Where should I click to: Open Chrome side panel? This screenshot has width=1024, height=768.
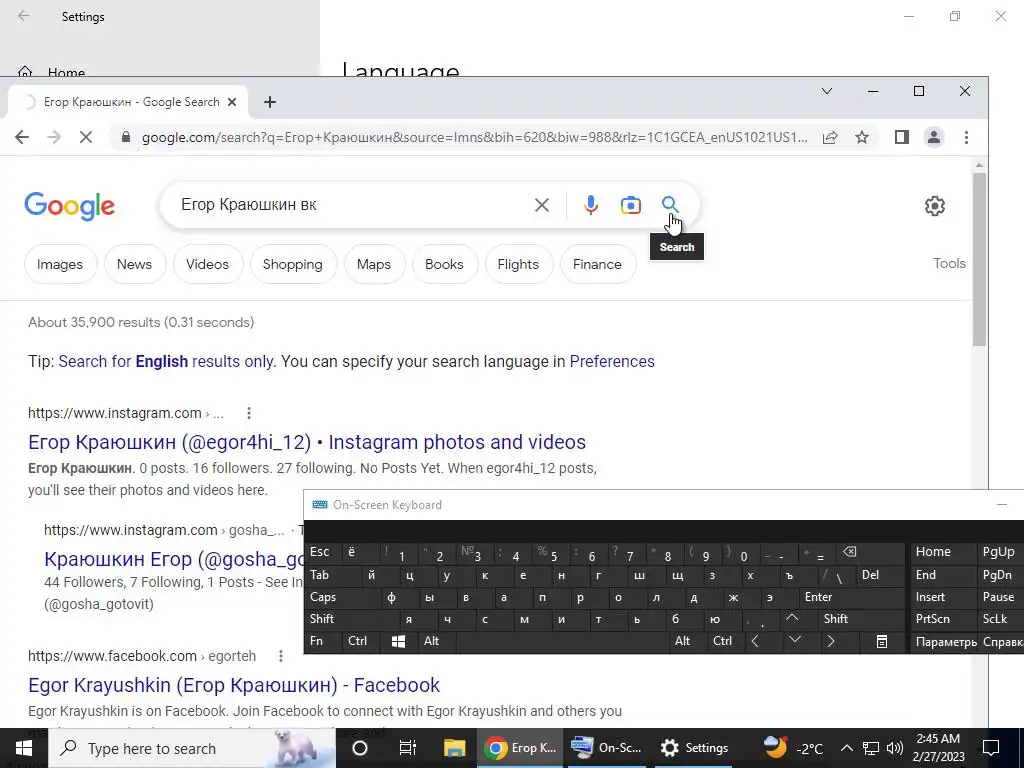tap(902, 137)
